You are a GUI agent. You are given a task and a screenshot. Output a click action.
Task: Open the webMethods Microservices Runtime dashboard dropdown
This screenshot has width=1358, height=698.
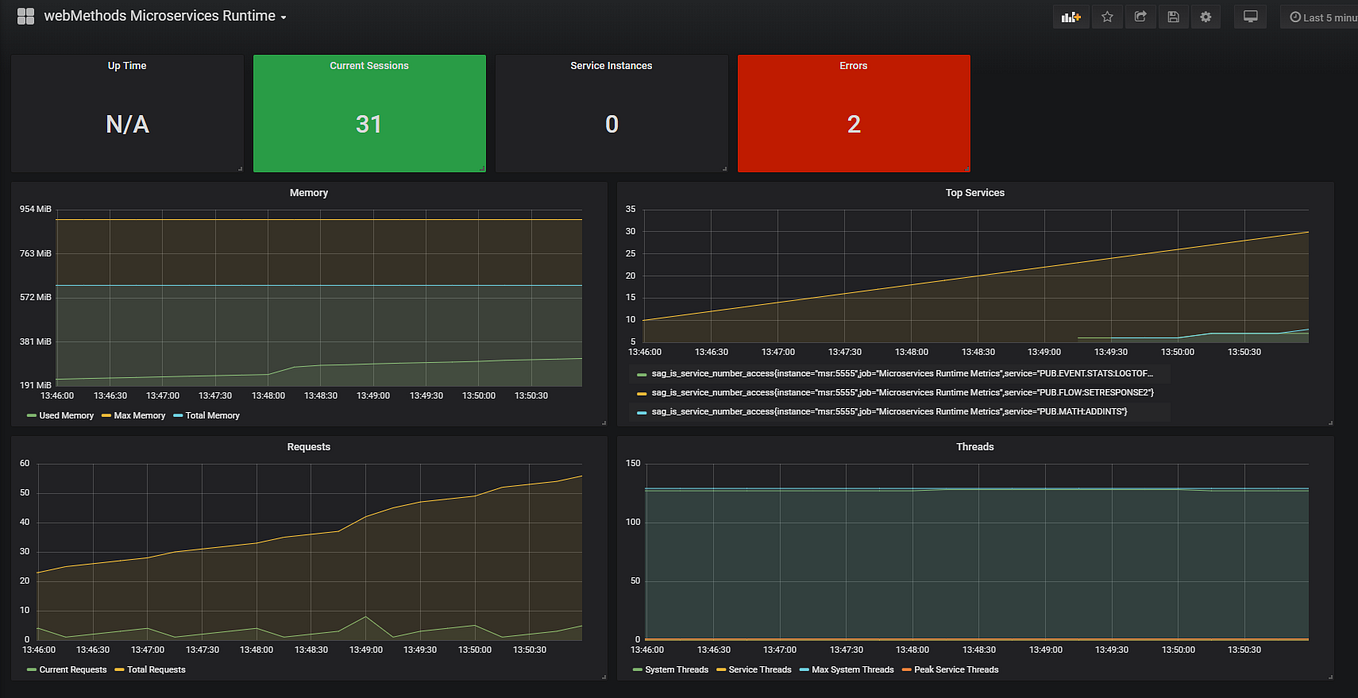coord(165,16)
